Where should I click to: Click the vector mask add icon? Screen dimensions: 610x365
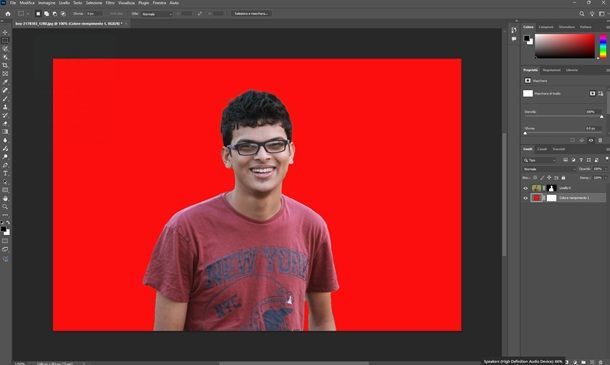pyautogui.click(x=601, y=93)
